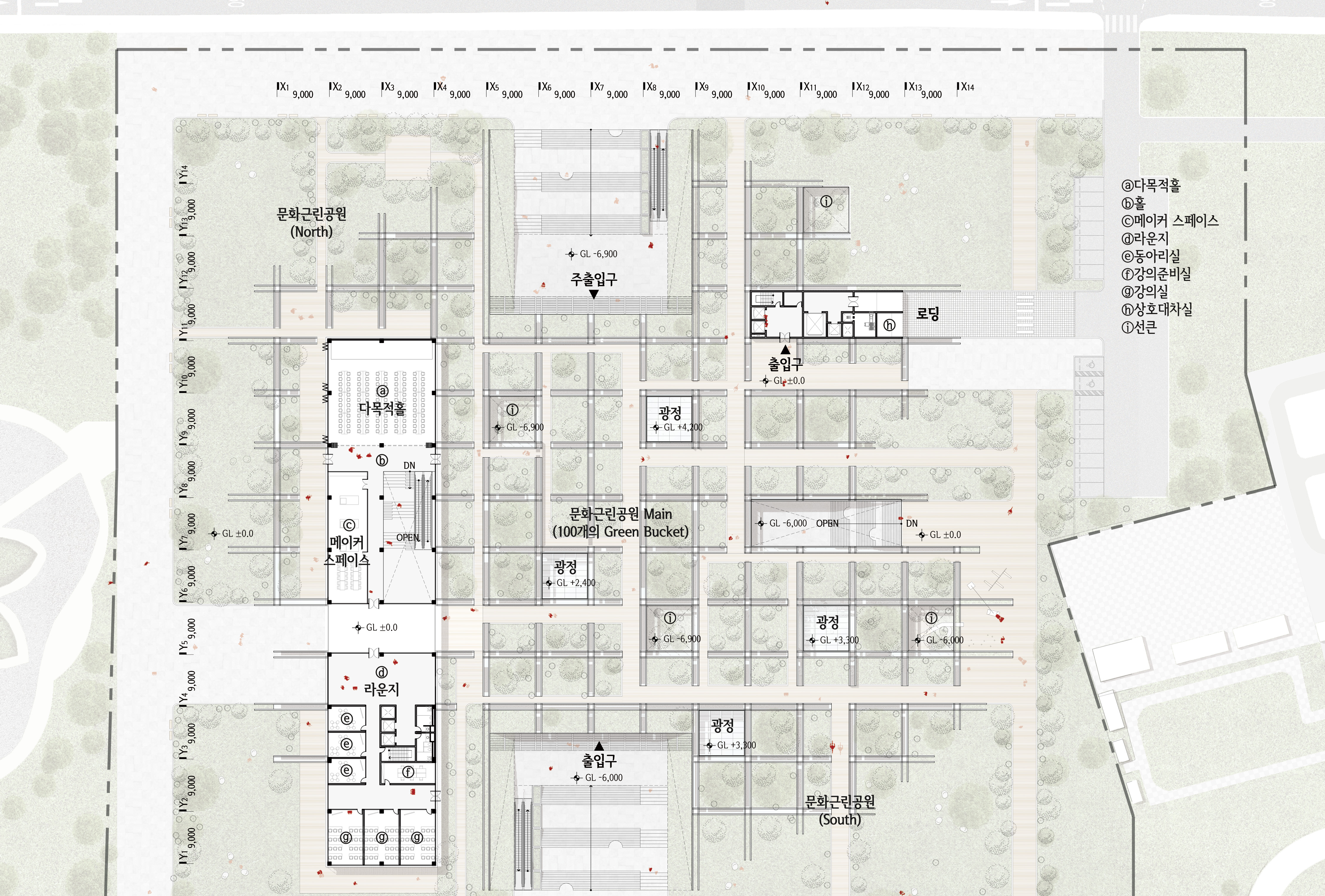Click the ⓓ marker above 라운지 label

[x=381, y=673]
